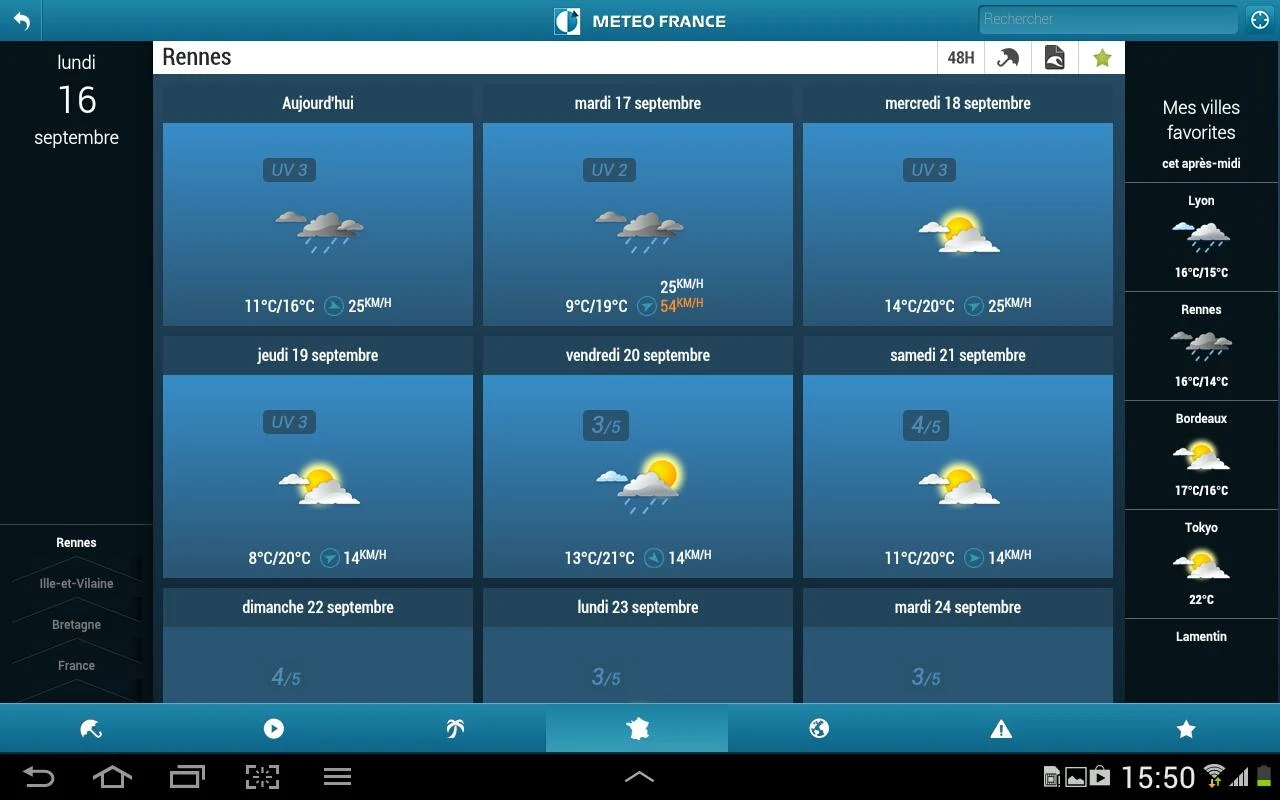Open favorites from the bottom bar star

pyautogui.click(x=1185, y=729)
